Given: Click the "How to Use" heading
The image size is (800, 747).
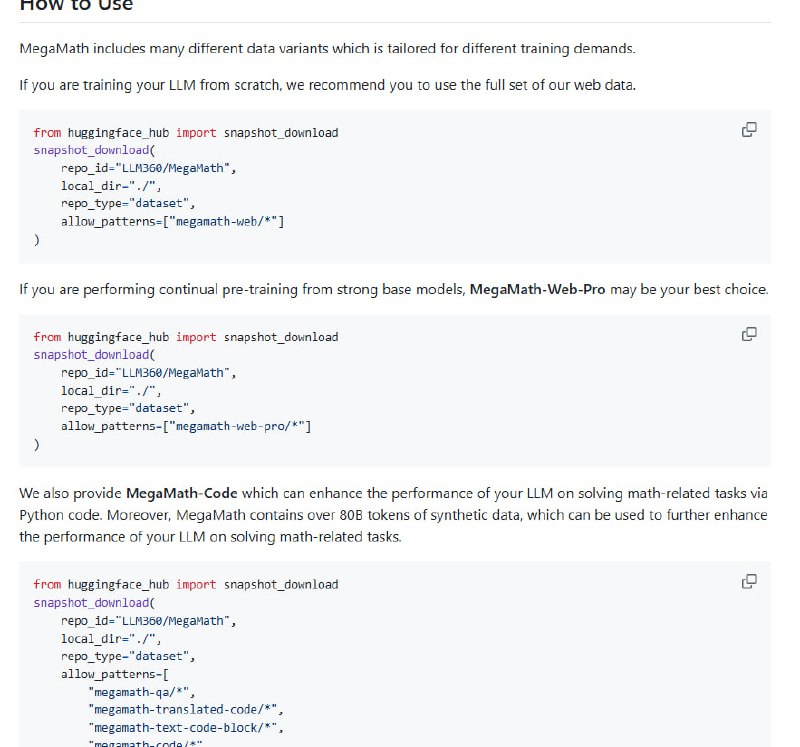Looking at the screenshot, I should pyautogui.click(x=76, y=5).
